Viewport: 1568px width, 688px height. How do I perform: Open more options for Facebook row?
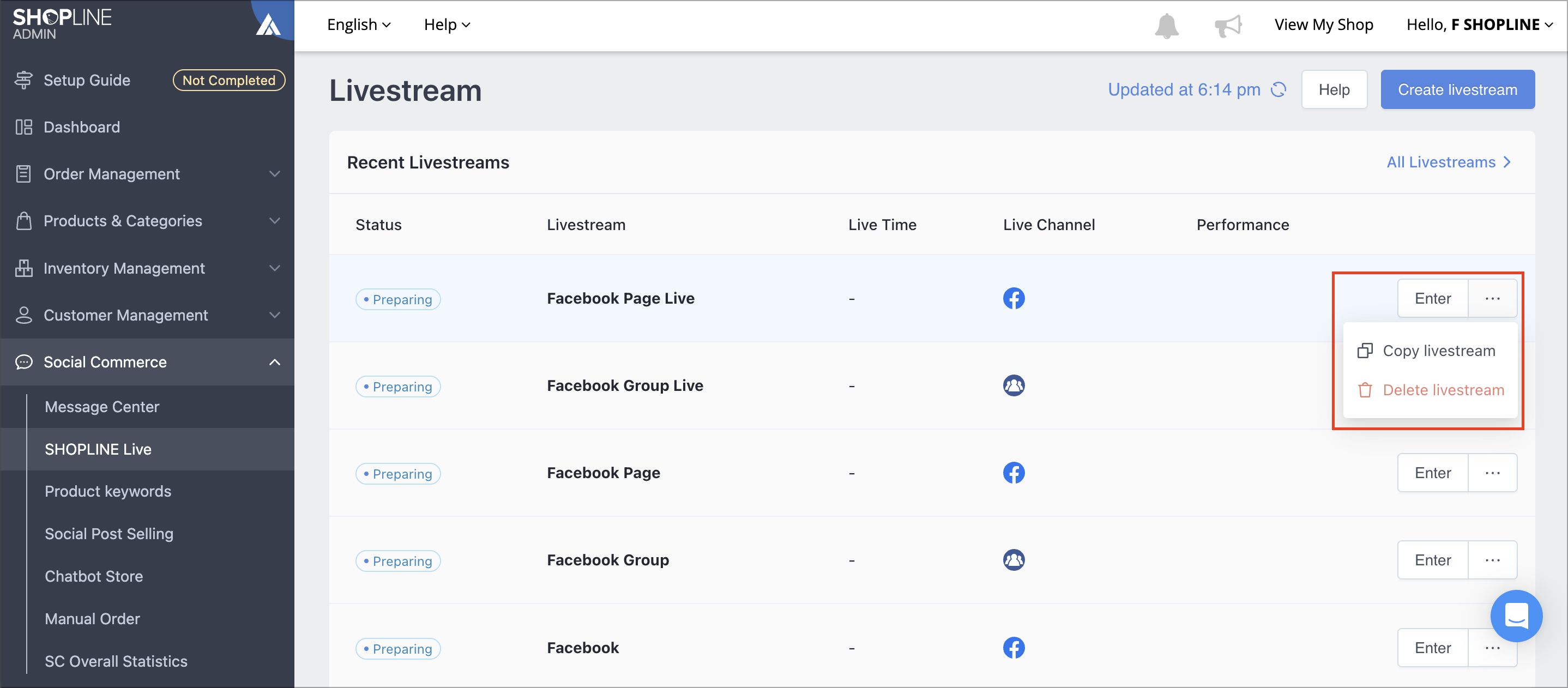coord(1492,647)
